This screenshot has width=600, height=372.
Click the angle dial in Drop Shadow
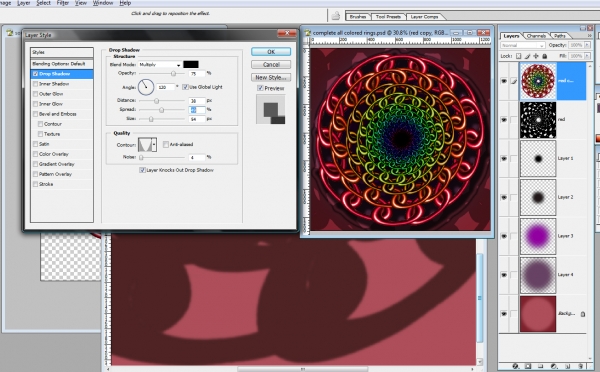click(146, 87)
